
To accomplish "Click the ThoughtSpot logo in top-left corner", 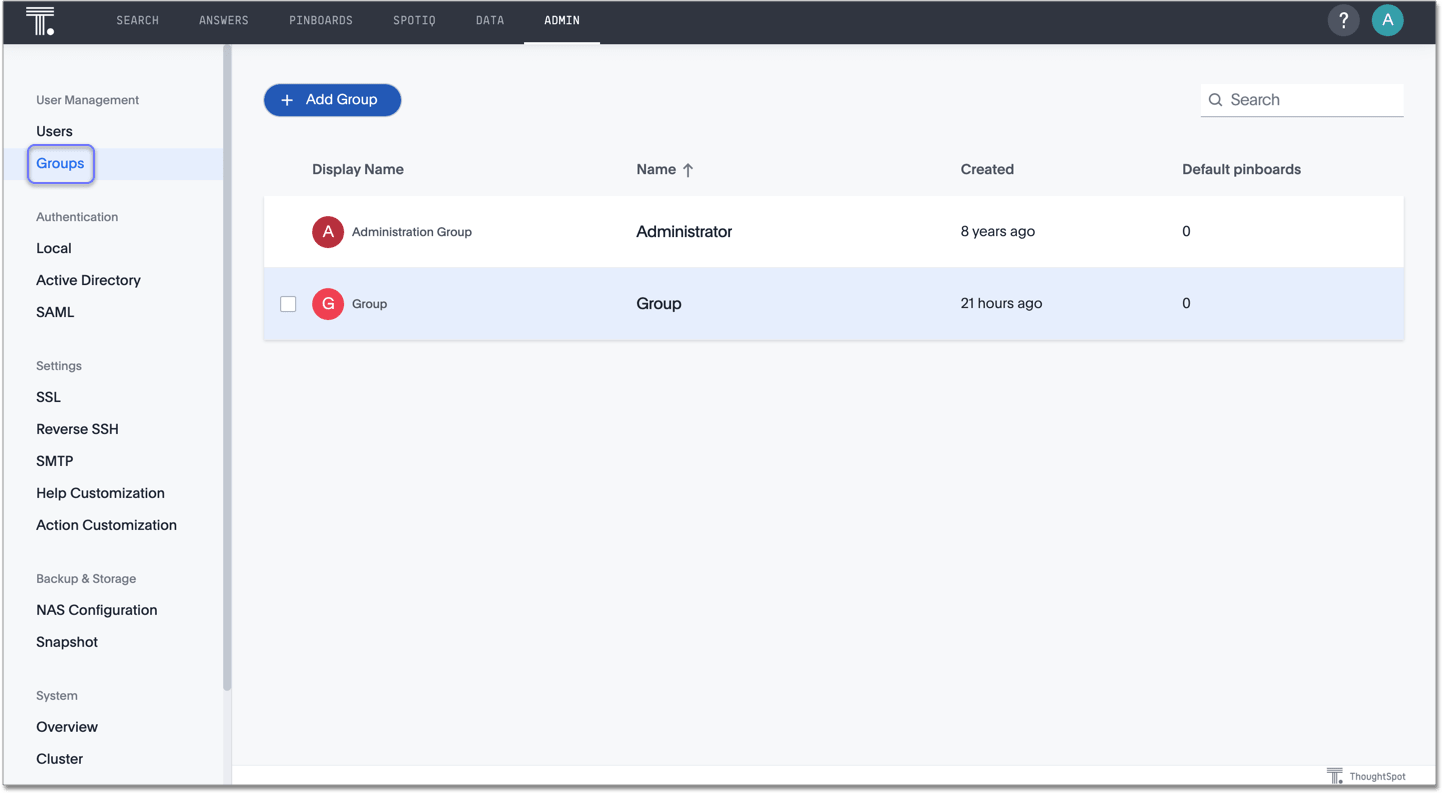I will tap(40, 20).
